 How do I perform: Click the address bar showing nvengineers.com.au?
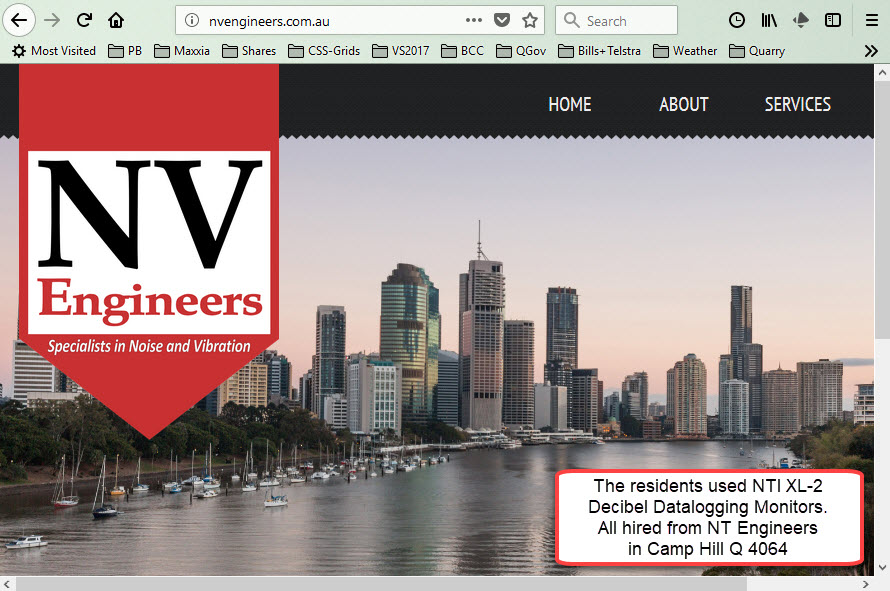coord(360,20)
